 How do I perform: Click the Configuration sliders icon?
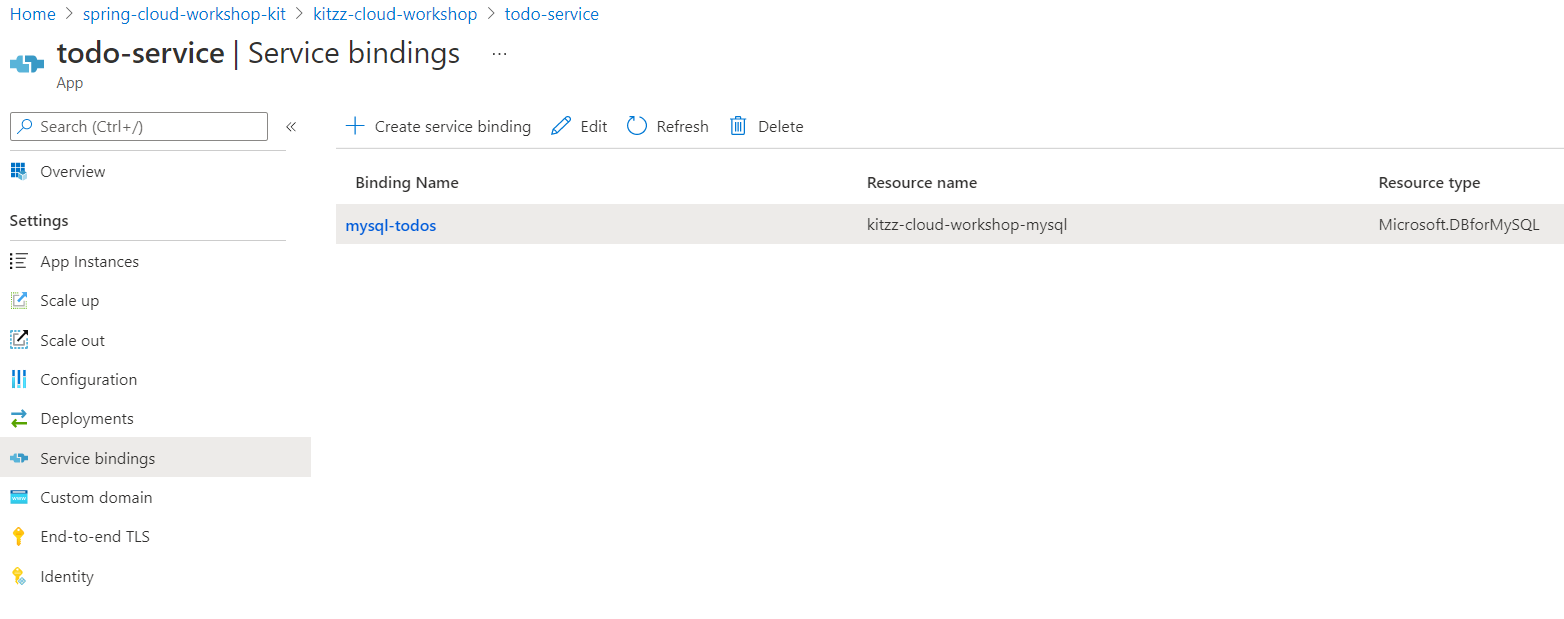pyautogui.click(x=19, y=379)
